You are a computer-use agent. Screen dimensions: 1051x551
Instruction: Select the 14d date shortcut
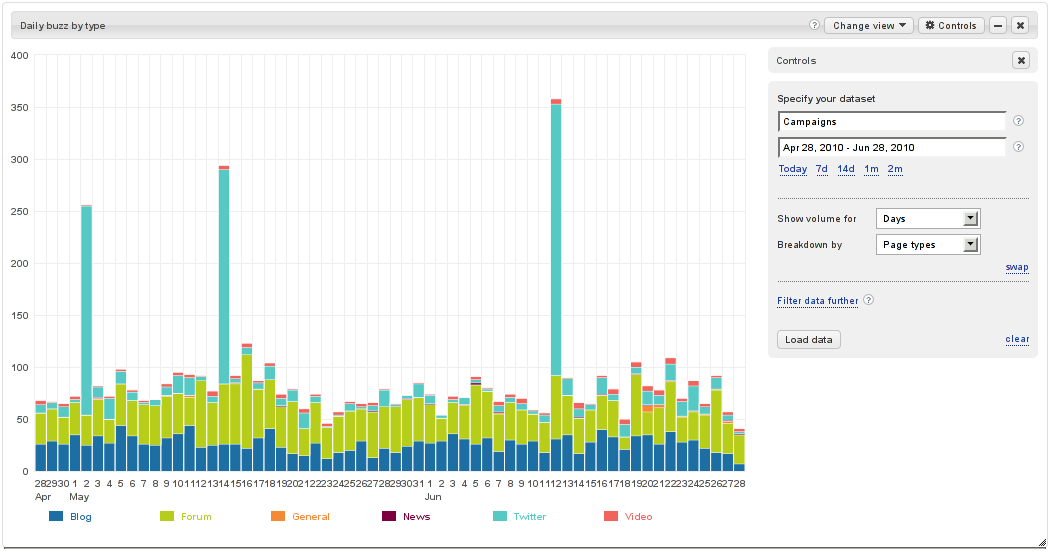pyautogui.click(x=846, y=169)
